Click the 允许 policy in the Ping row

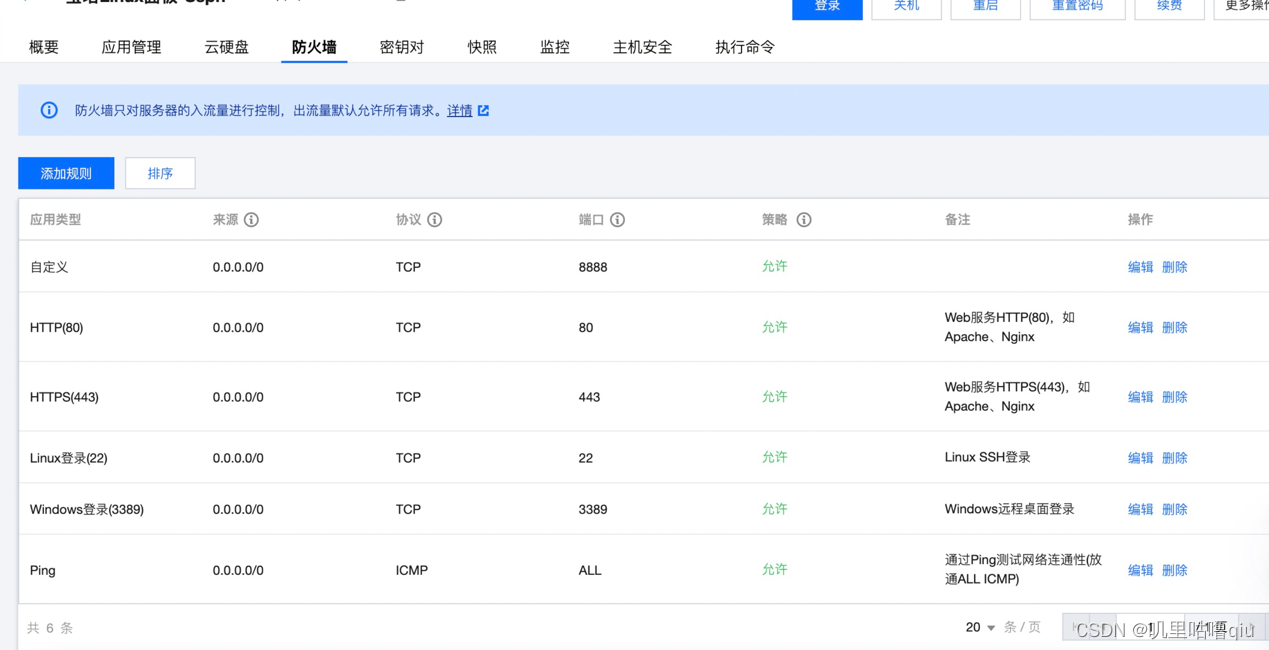tap(775, 569)
